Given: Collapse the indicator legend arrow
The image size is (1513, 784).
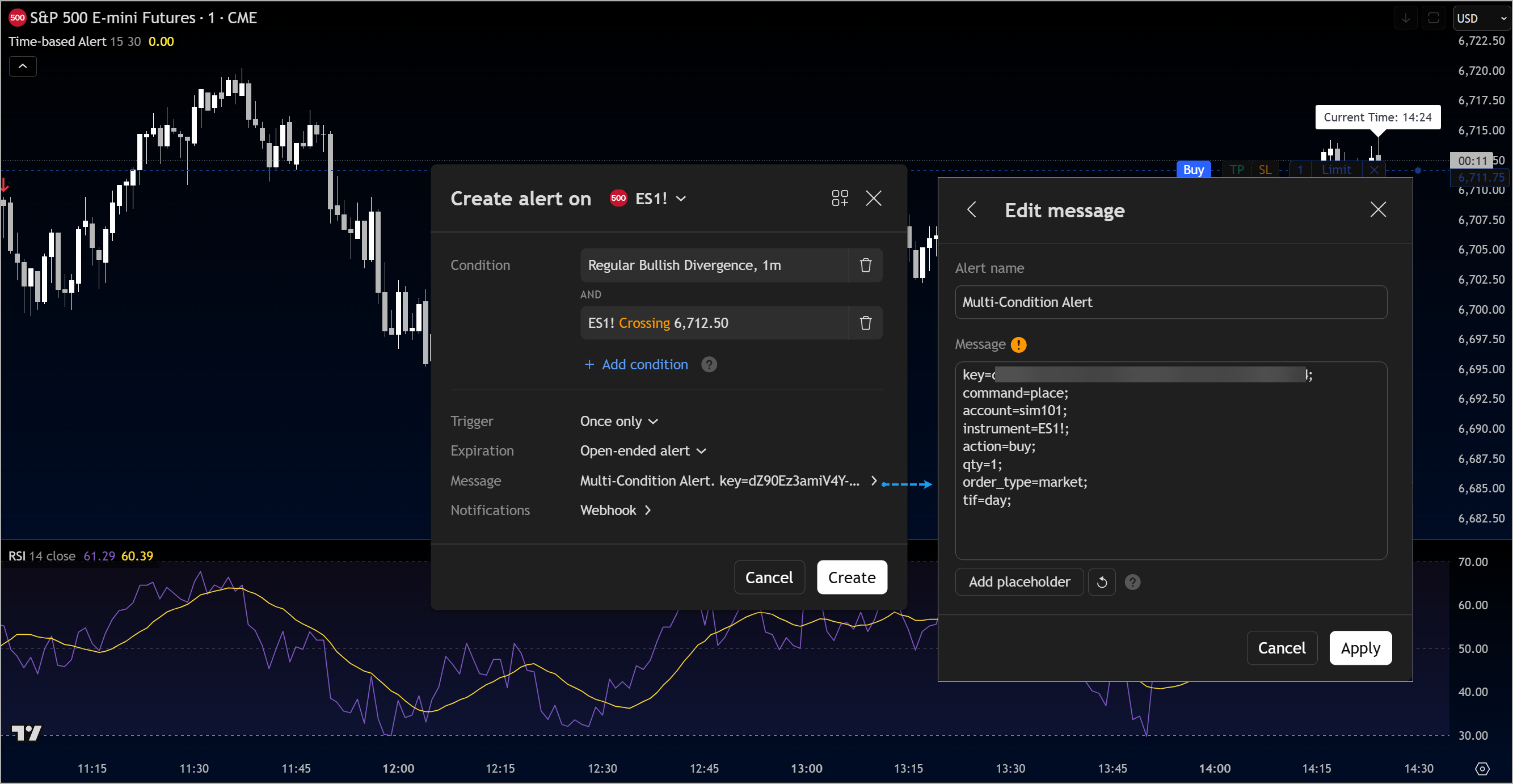Looking at the screenshot, I should point(23,66).
